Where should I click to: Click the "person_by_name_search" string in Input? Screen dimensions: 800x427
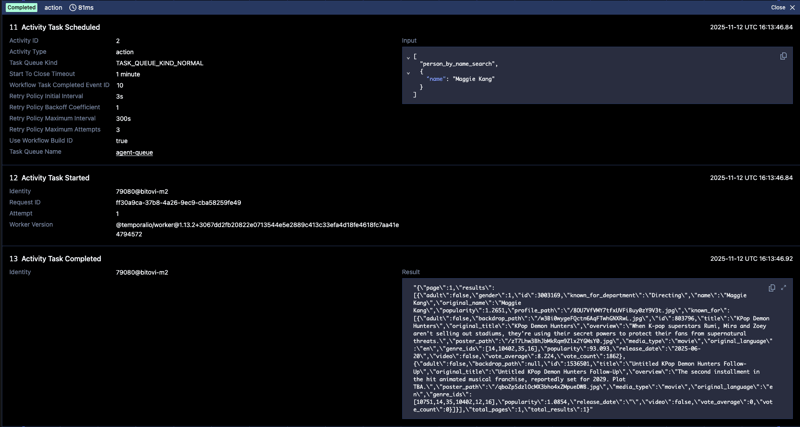coord(458,64)
